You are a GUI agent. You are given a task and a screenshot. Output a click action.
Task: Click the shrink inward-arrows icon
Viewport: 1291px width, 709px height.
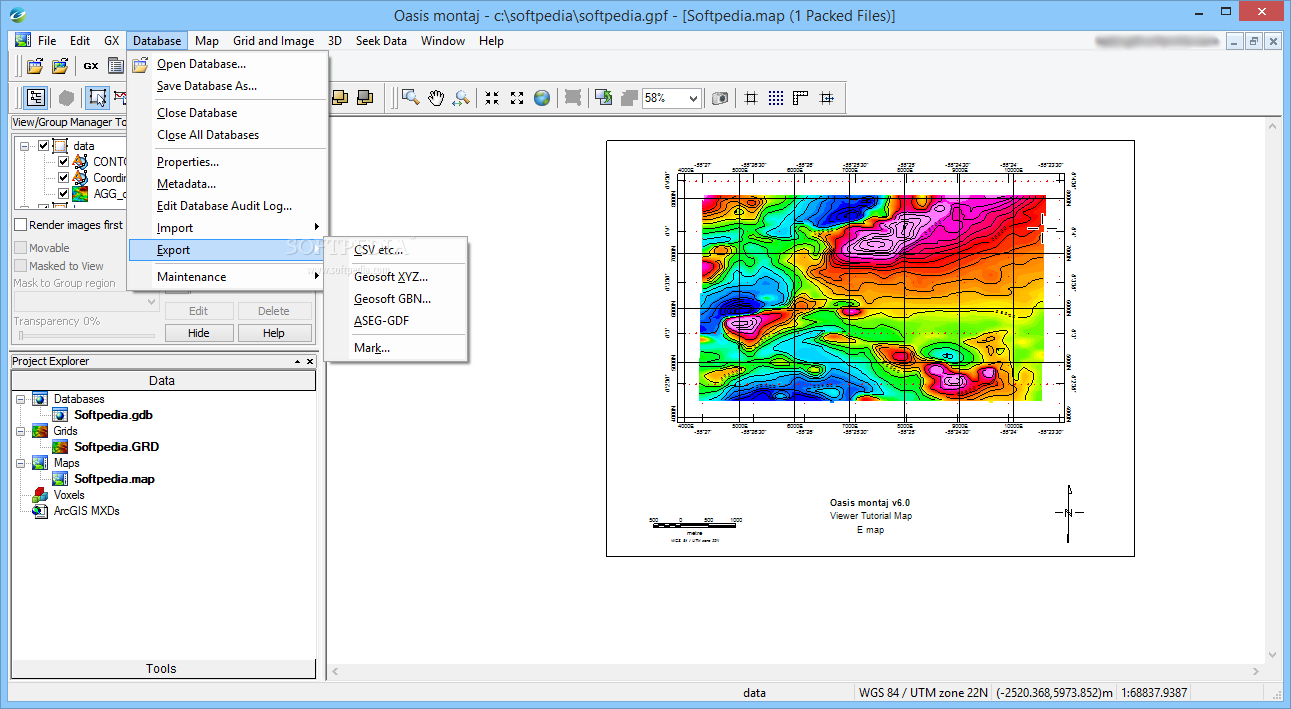pyautogui.click(x=492, y=97)
